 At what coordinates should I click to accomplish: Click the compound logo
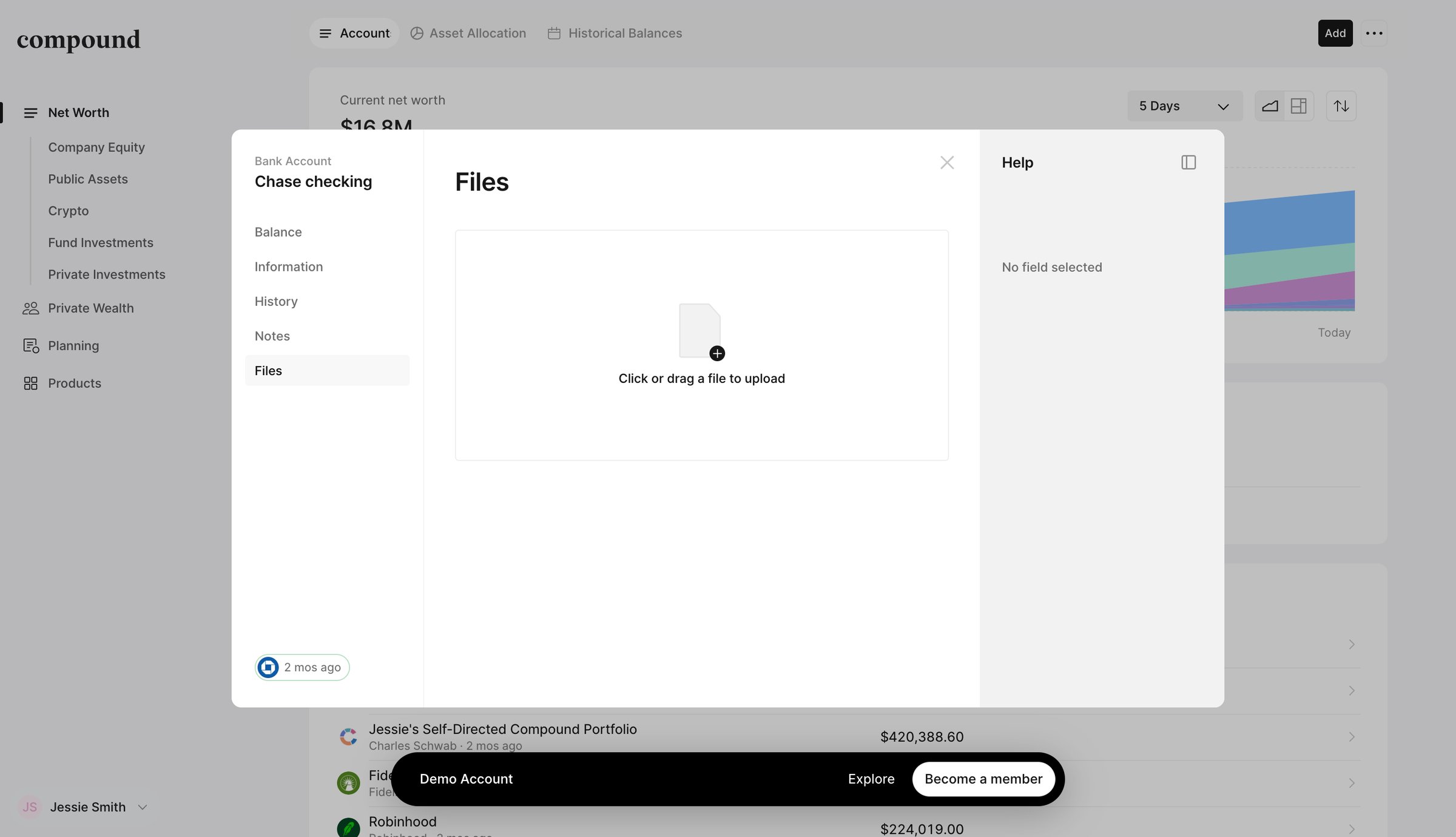[x=78, y=39]
